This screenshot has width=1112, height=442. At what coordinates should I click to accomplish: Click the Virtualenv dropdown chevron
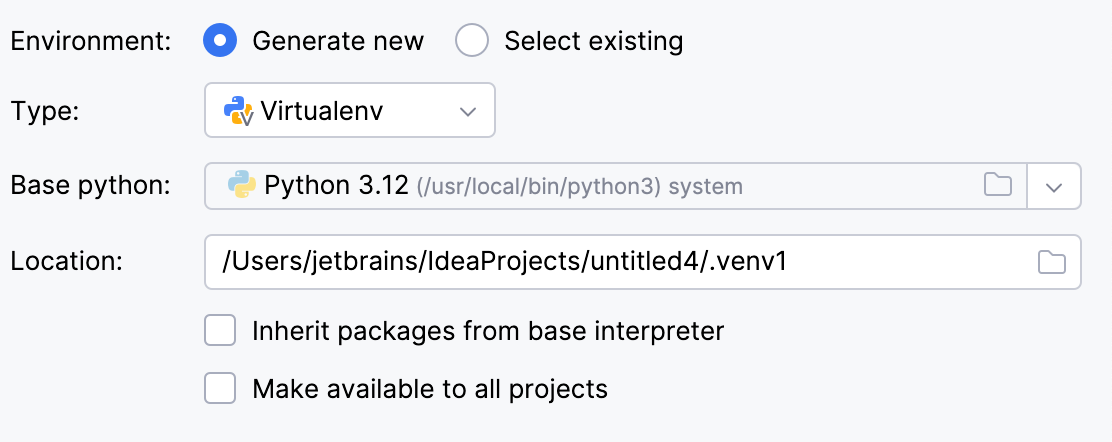[x=467, y=111]
